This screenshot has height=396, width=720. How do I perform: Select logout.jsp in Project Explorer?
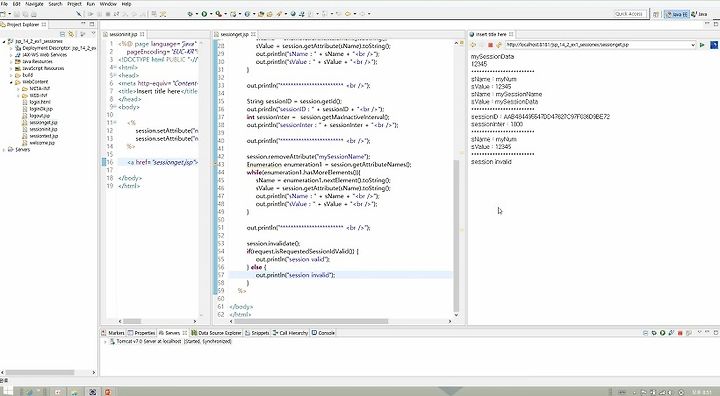[39, 116]
